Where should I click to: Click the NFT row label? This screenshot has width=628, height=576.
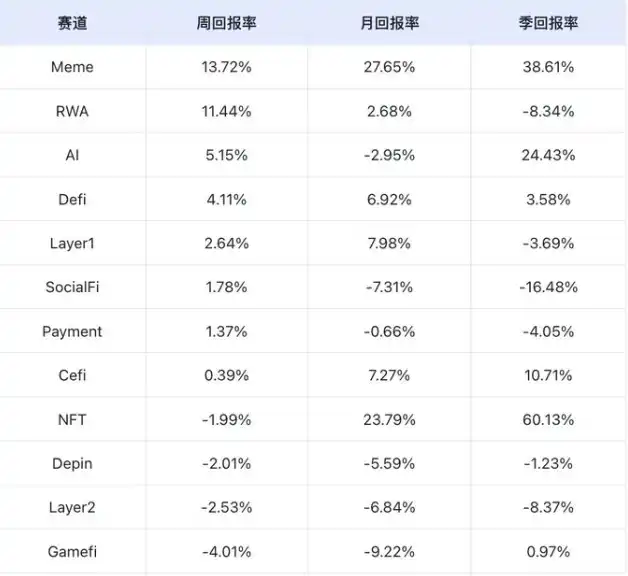[72, 419]
